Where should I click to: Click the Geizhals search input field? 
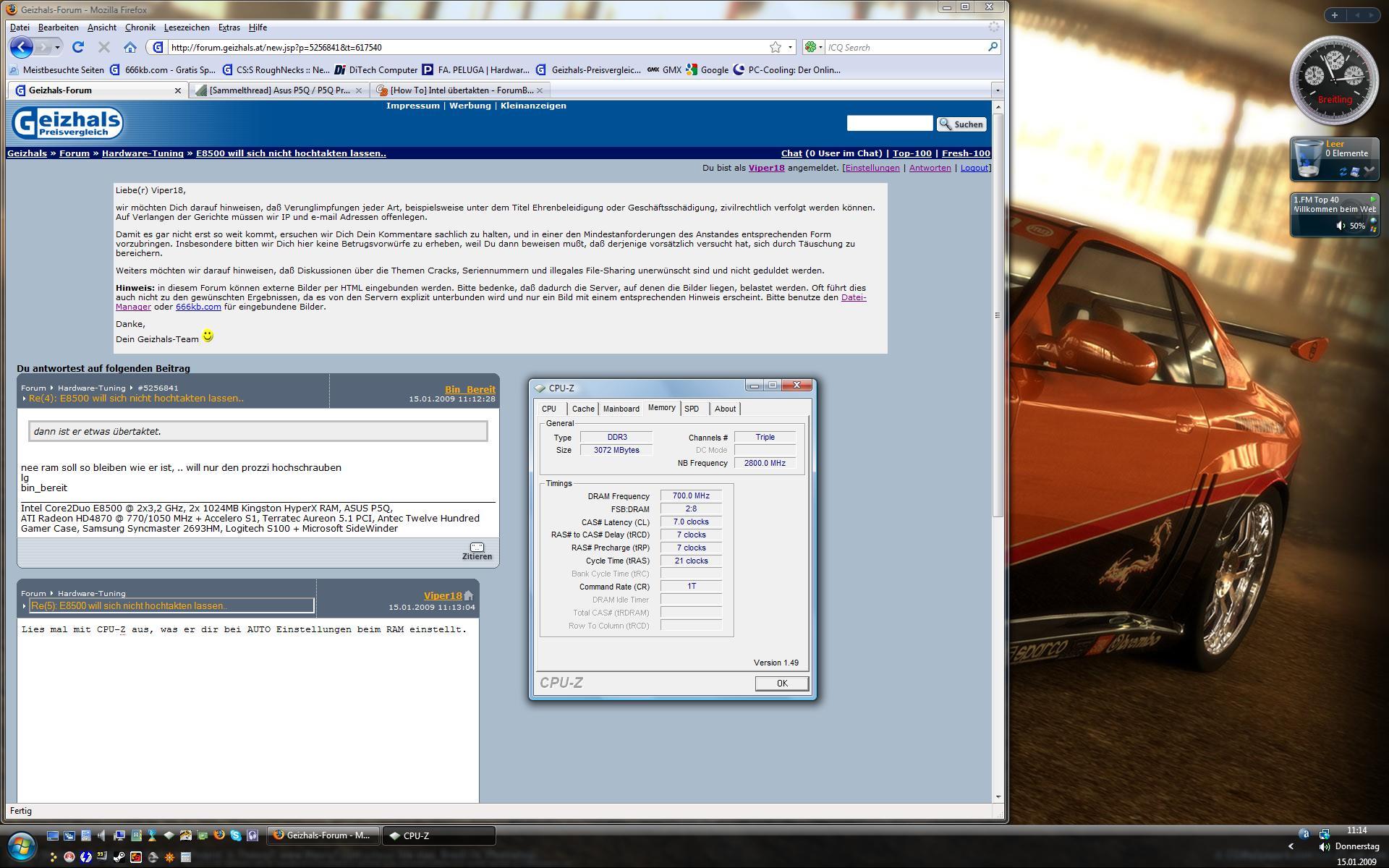890,124
